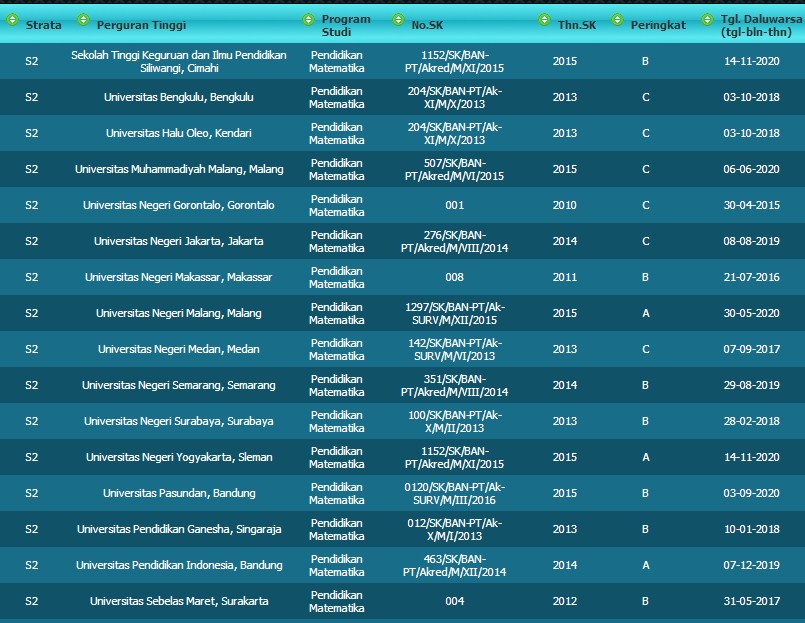The image size is (805, 623).
Task: Click expiry date 21-07-2016
Action: [751, 277]
